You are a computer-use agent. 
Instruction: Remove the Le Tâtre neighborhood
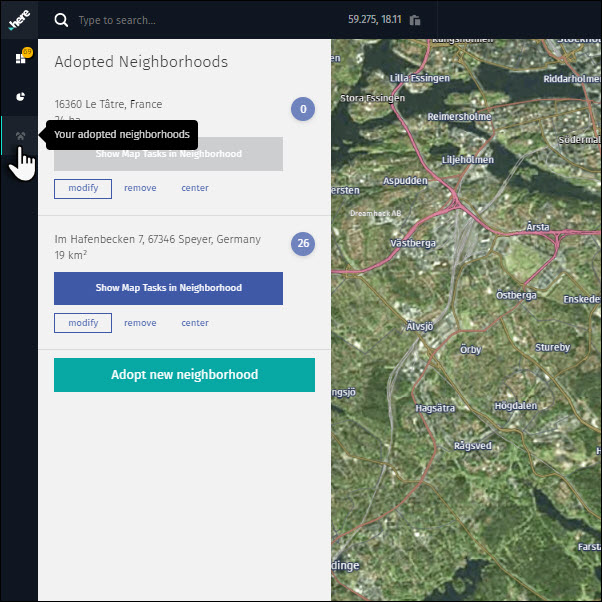tap(140, 188)
